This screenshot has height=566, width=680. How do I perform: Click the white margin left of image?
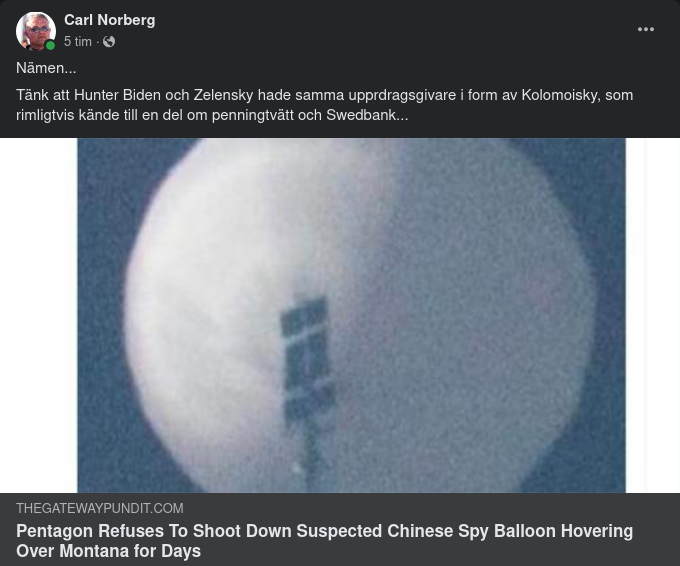click(39, 315)
